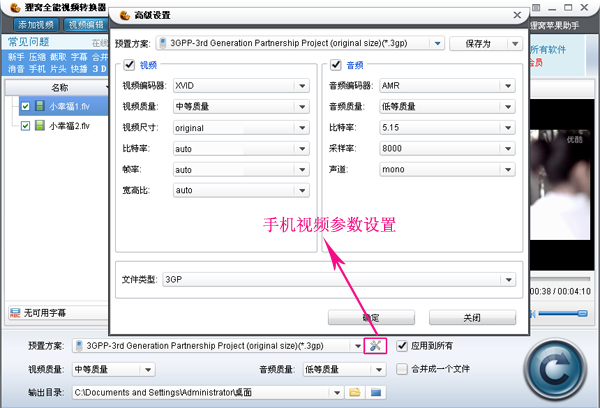Click 压缩 help link

coord(37,57)
